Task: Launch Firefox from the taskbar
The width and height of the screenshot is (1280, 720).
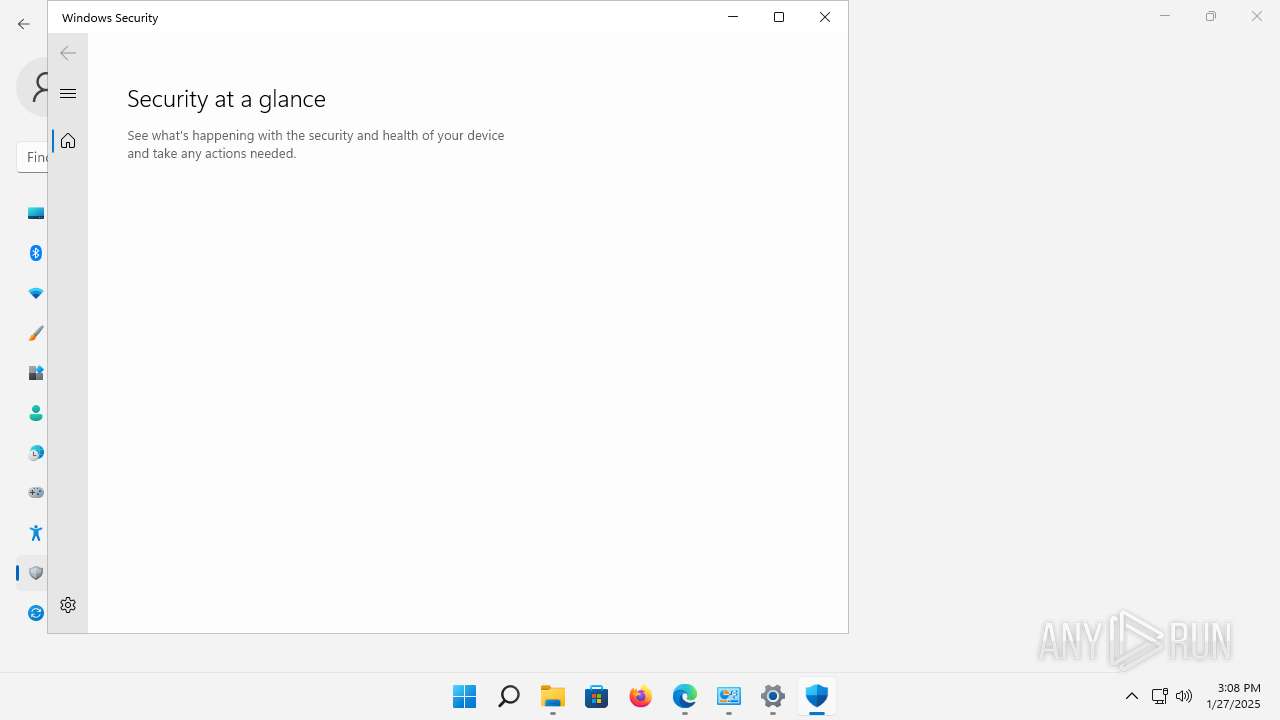Action: click(x=641, y=696)
